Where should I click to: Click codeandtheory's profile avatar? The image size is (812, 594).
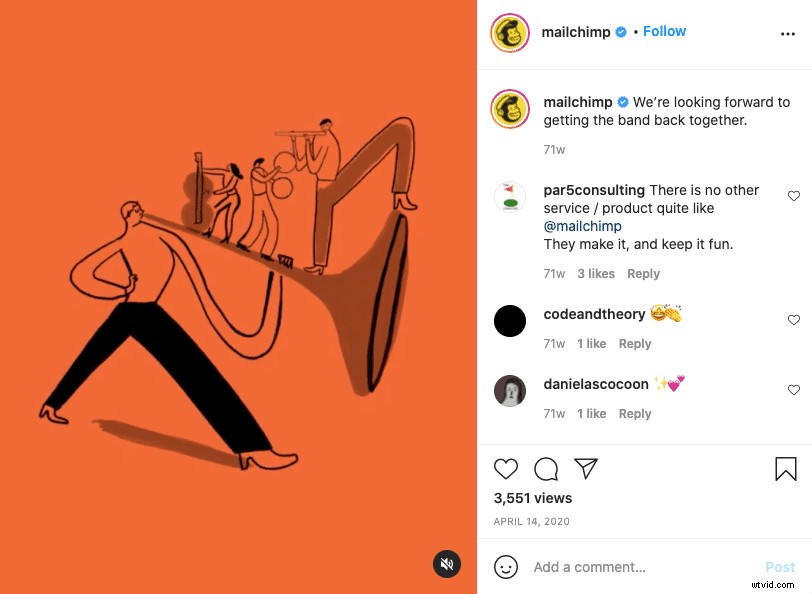pos(510,321)
